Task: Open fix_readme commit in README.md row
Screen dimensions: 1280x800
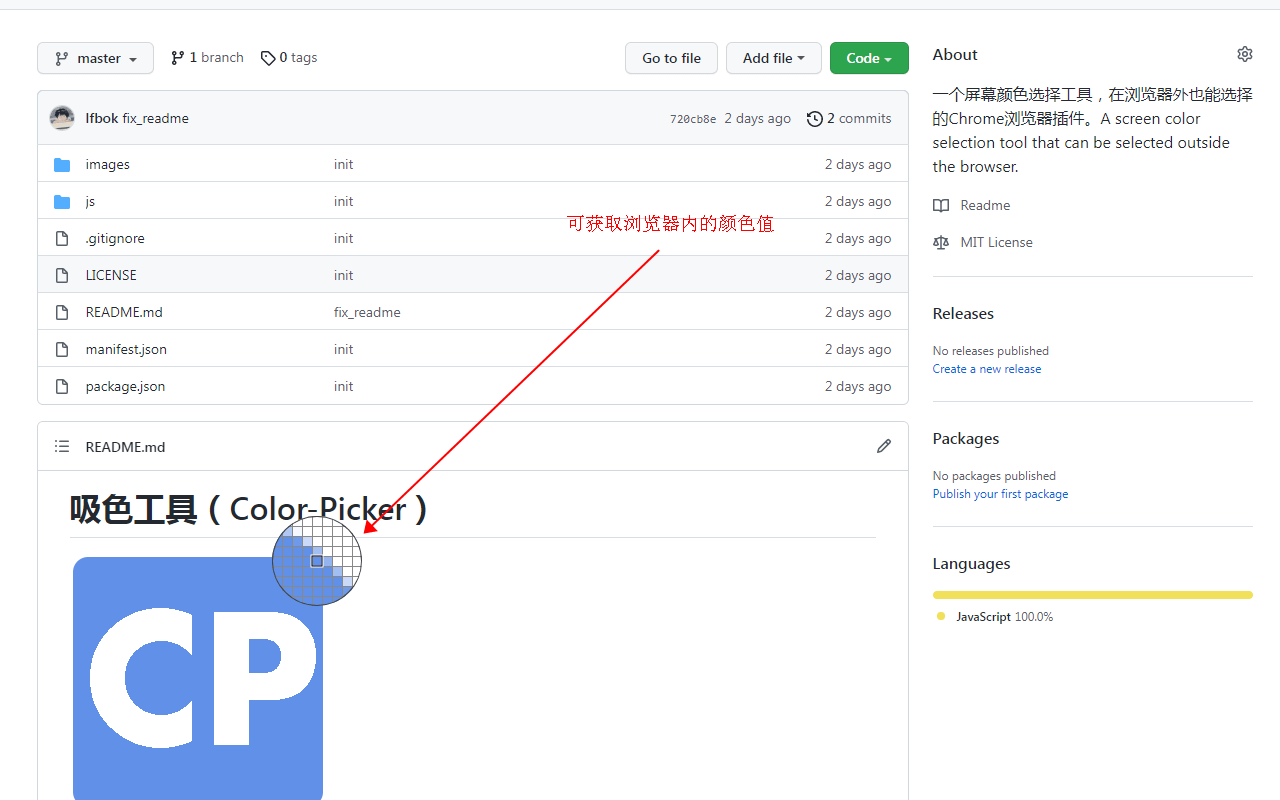Action: (367, 312)
